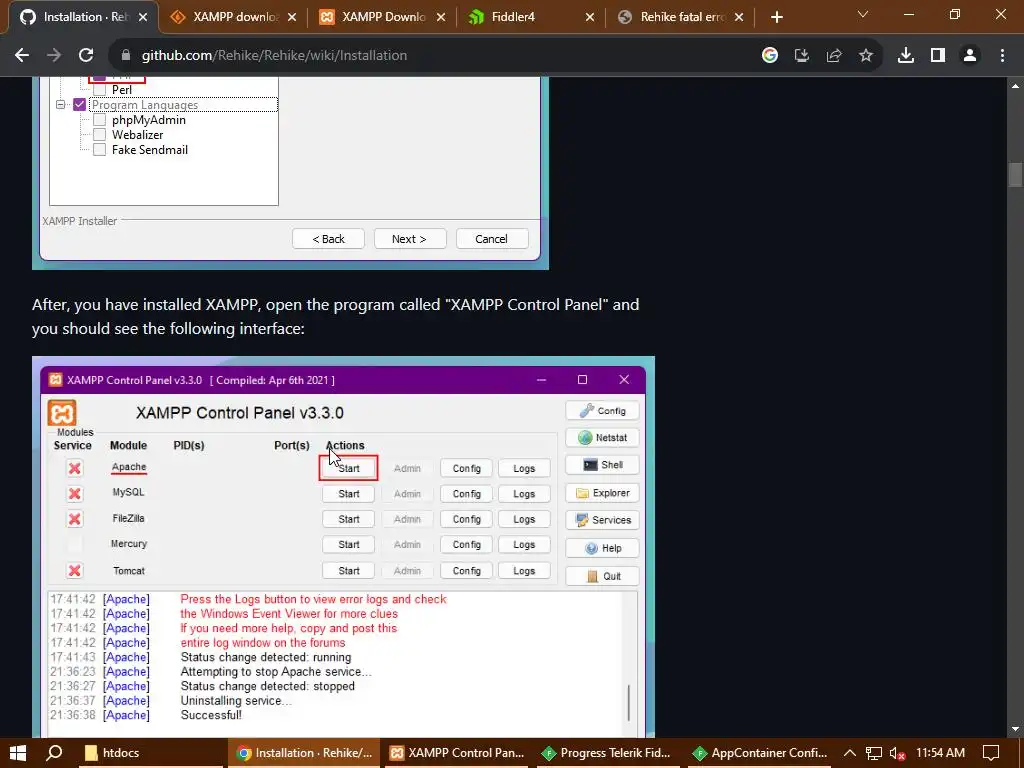Open Config for FileZilla

tap(466, 519)
